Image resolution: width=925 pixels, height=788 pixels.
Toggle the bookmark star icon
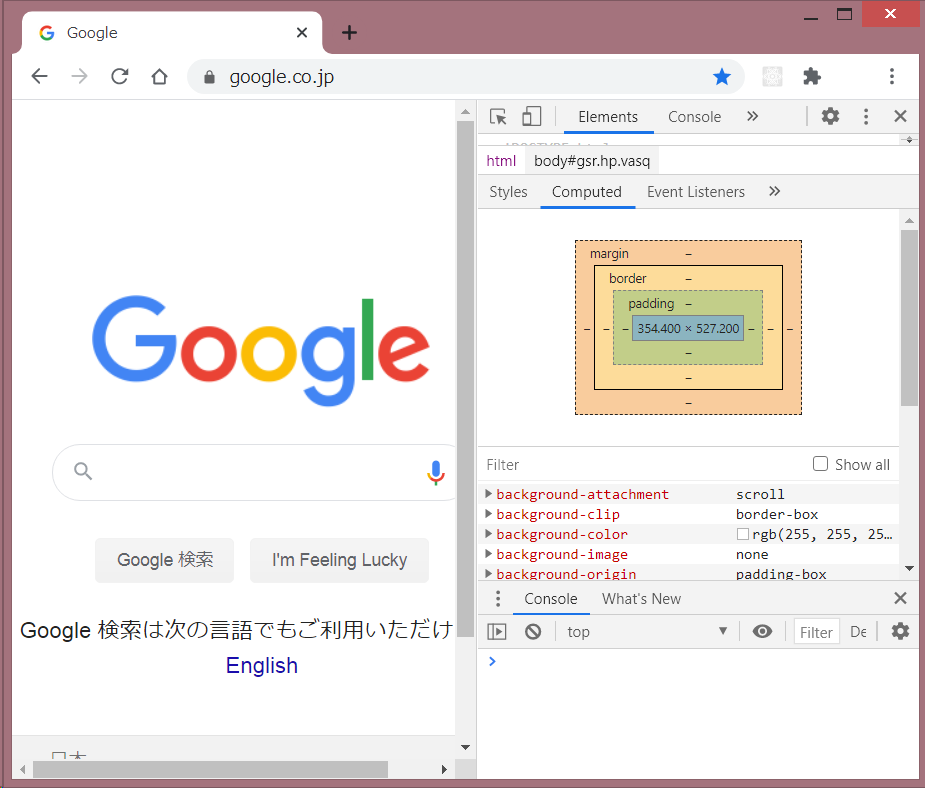(x=721, y=77)
